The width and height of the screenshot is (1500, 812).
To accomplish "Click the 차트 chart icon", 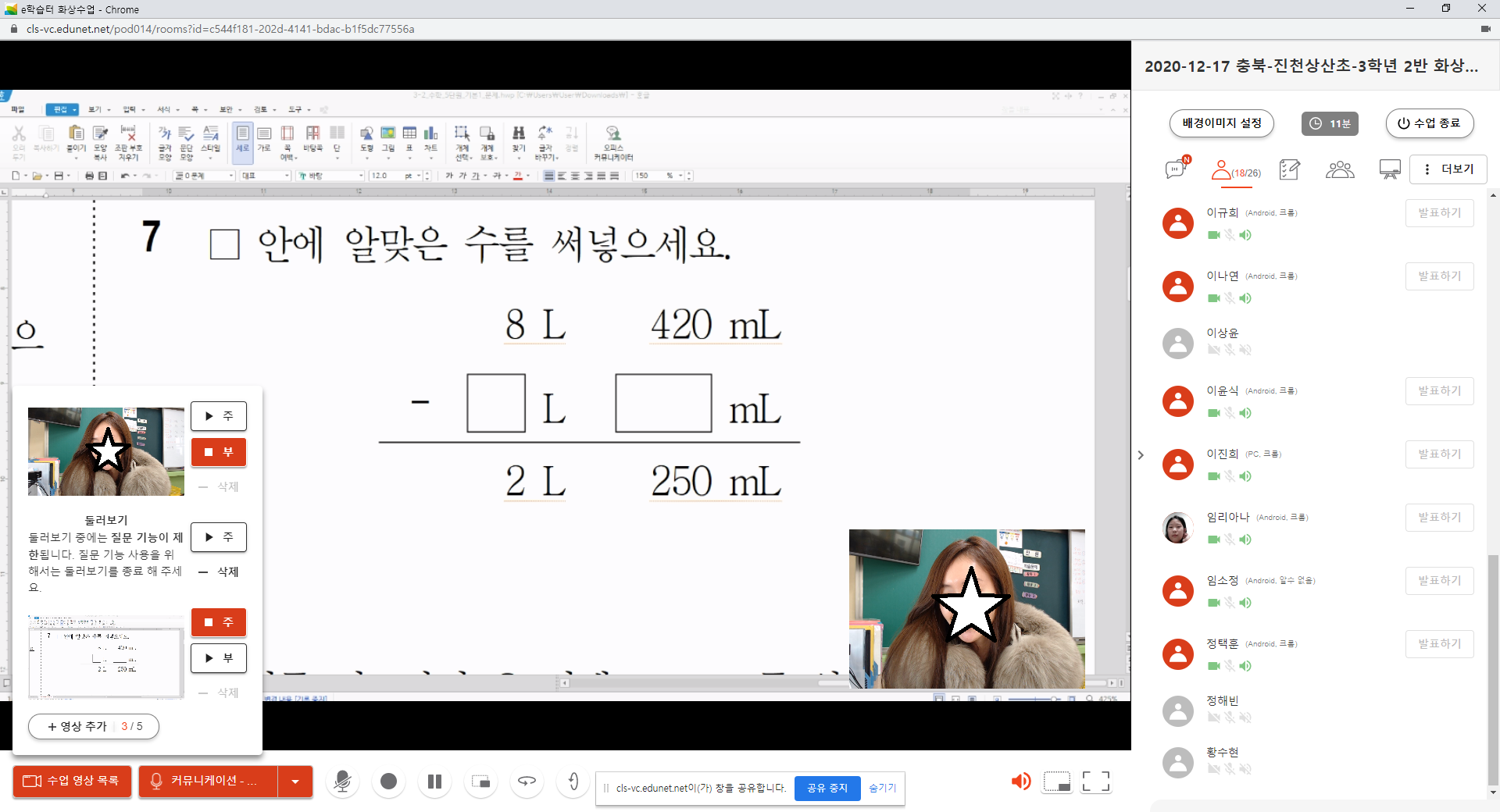I will pos(430,141).
